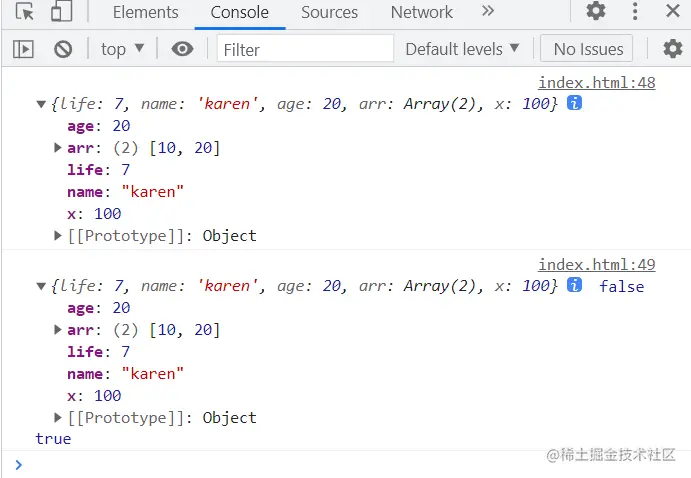Click the false value after second object
This screenshot has width=691, height=478.
coord(621,286)
